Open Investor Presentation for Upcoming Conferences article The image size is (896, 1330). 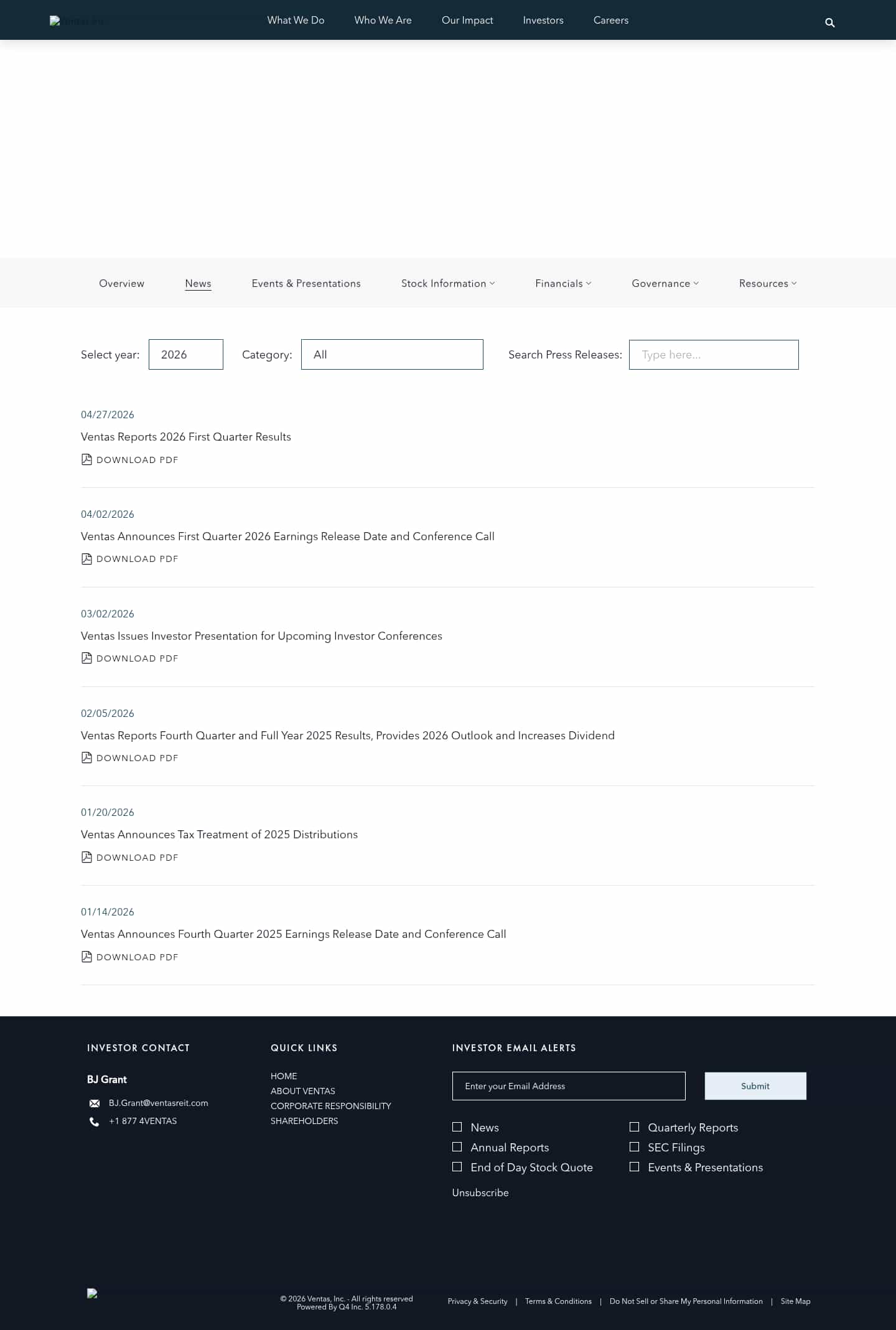tap(261, 635)
